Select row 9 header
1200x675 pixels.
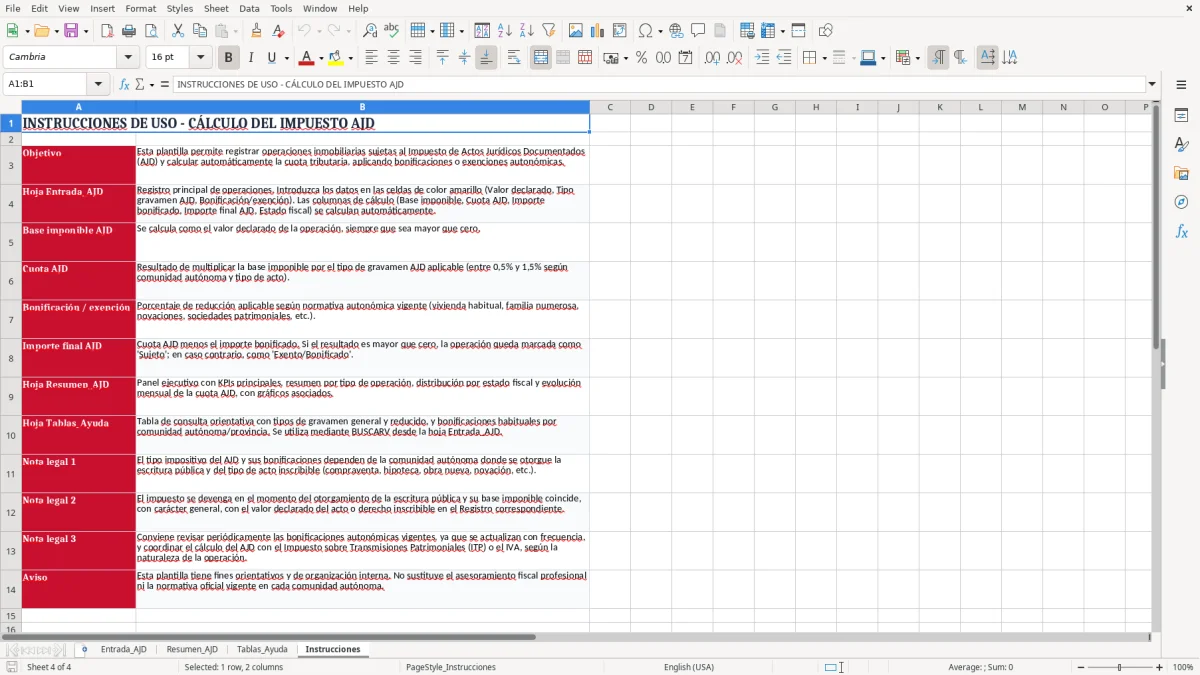(11, 397)
